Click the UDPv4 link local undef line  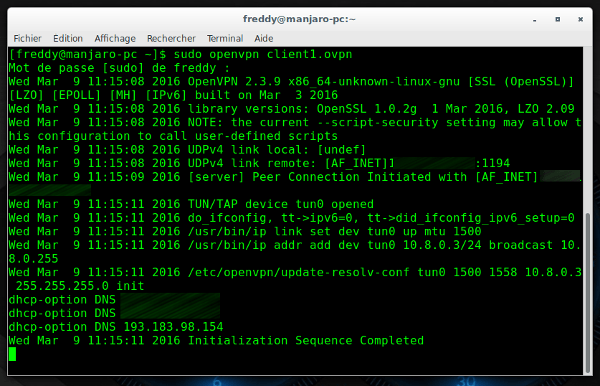[x=187, y=150]
